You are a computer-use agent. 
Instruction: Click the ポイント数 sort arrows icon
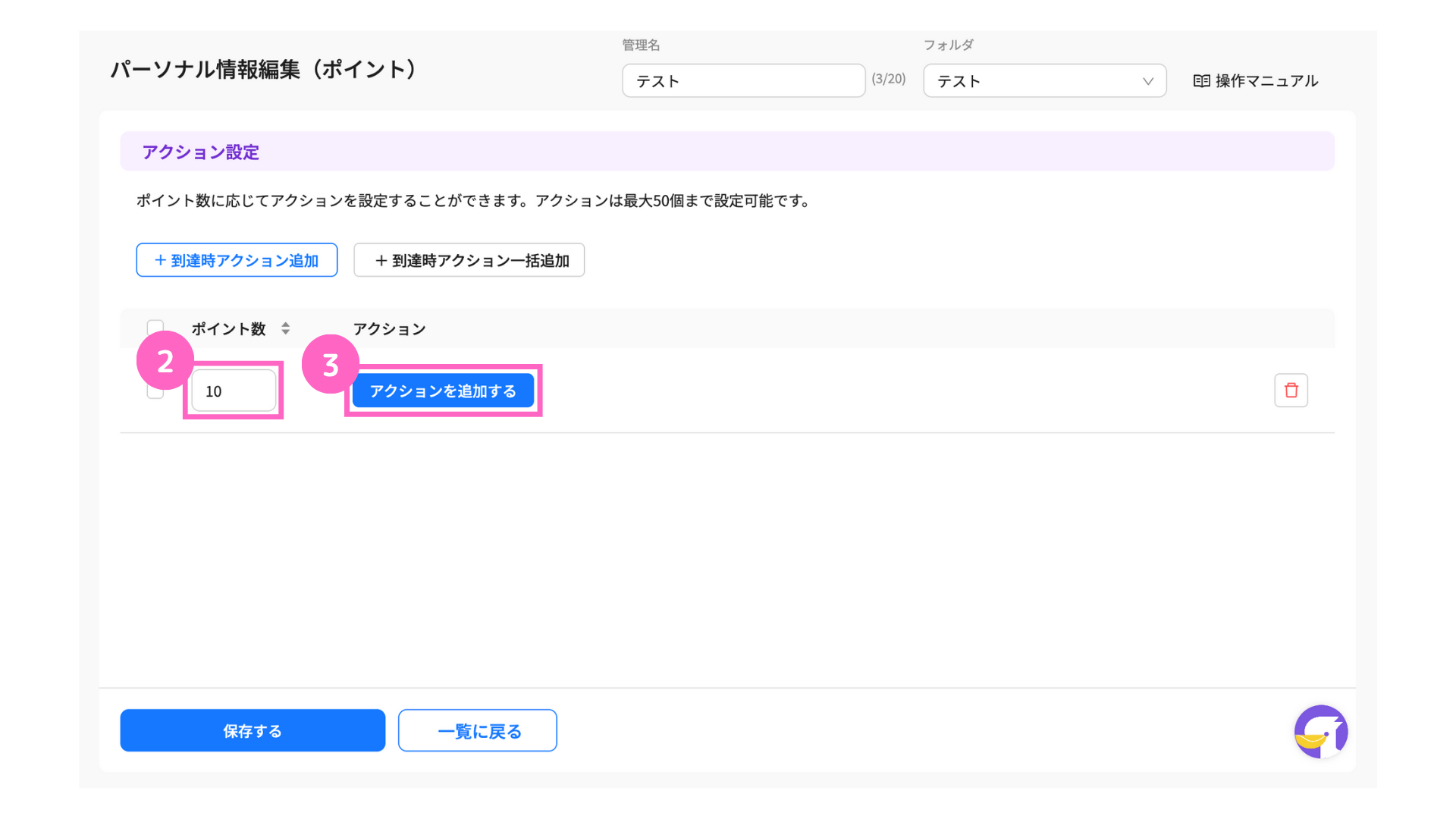coord(285,328)
